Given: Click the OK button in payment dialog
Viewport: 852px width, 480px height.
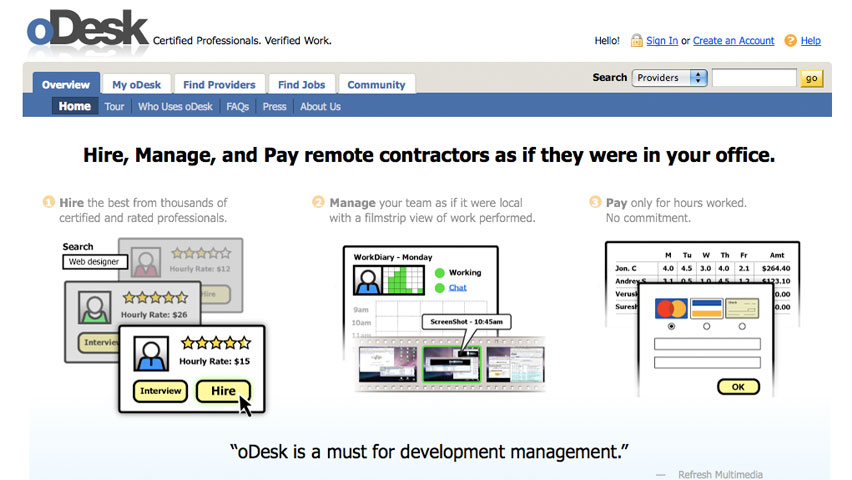Looking at the screenshot, I should tap(738, 387).
